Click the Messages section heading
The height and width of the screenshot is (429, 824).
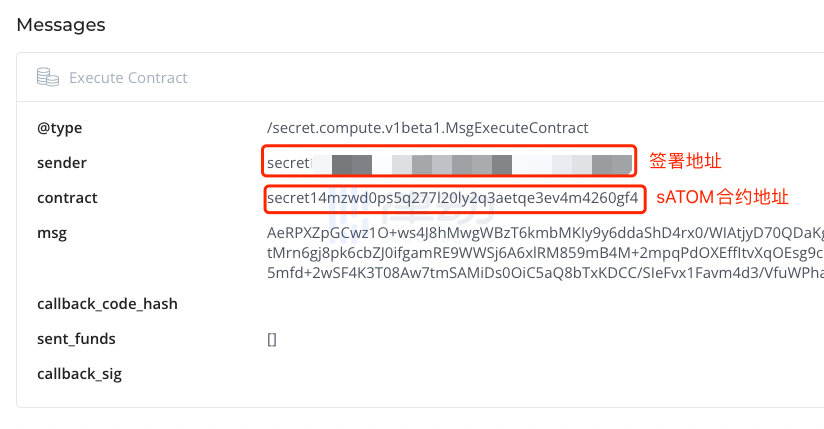[61, 24]
